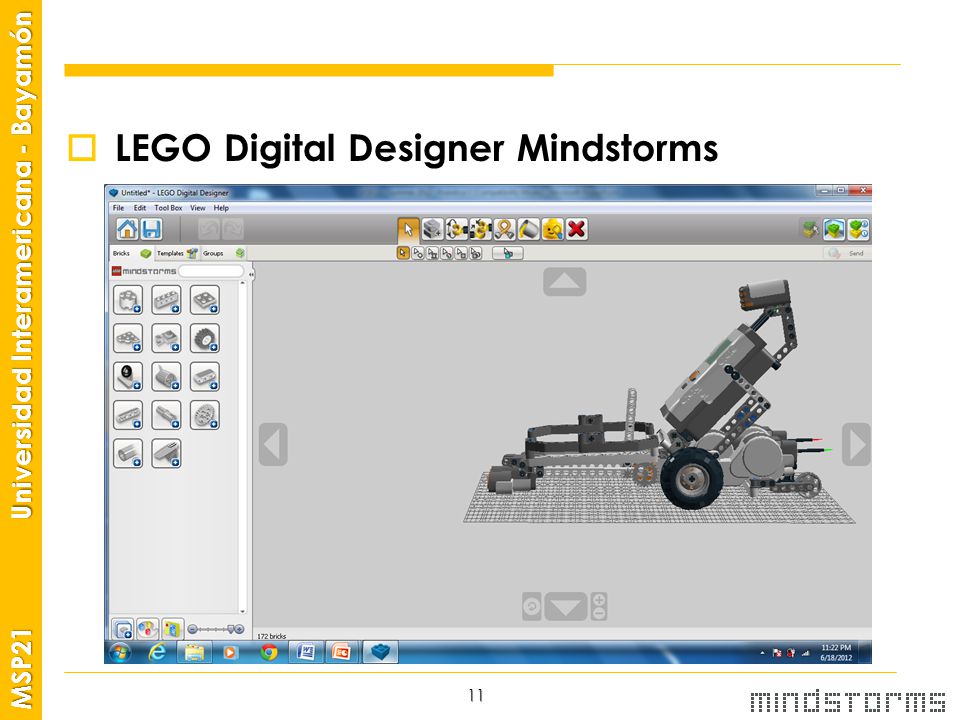Pick the second multiple-selection sub-tool

(x=418, y=253)
